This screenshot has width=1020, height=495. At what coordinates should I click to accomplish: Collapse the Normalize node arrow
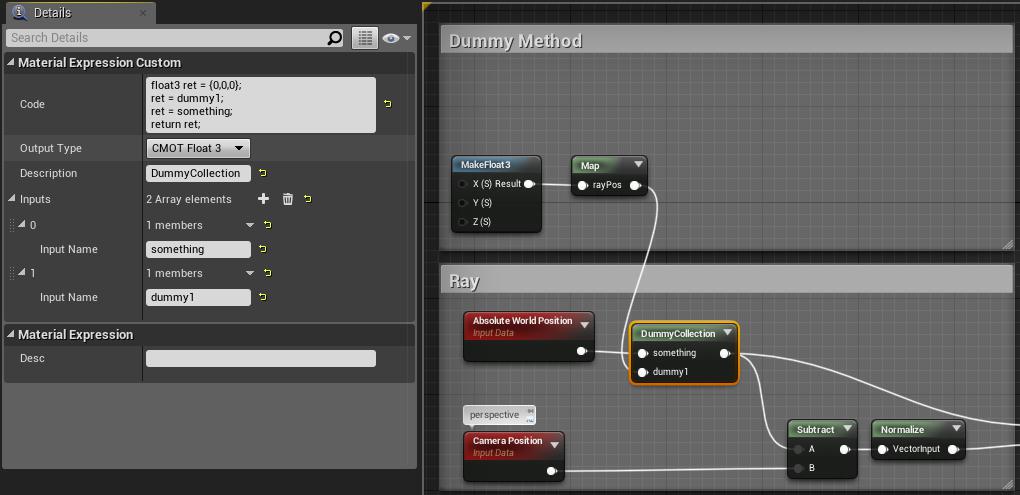click(956, 429)
